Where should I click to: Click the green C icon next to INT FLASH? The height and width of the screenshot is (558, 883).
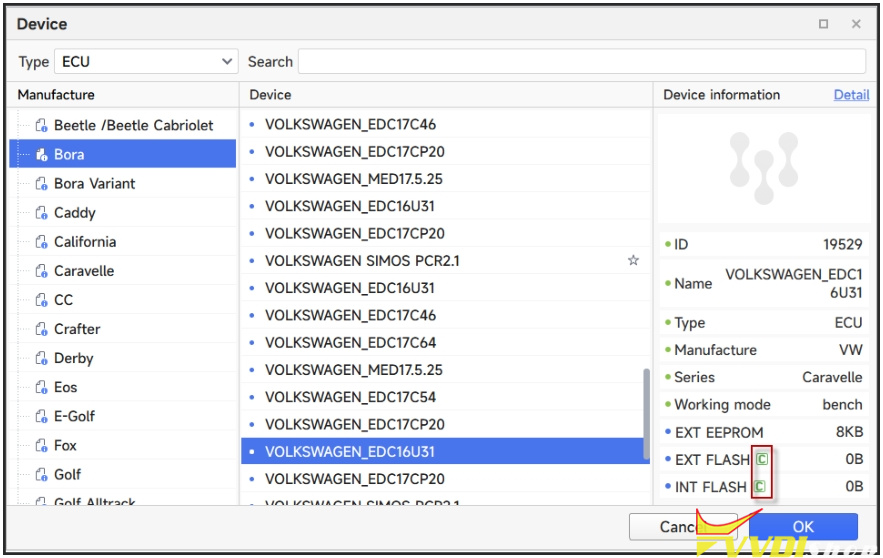point(762,487)
